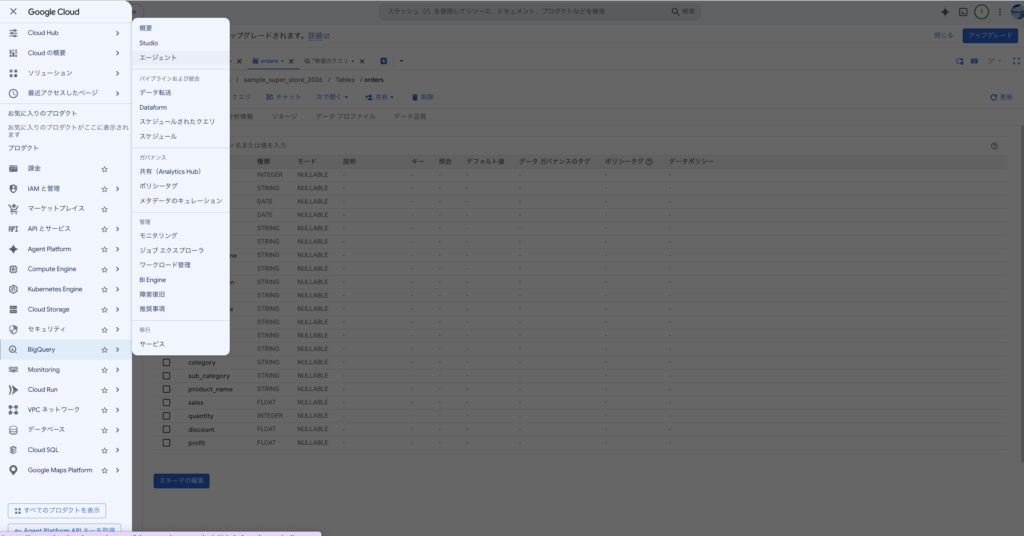Click the 更新 refresh button
The height and width of the screenshot is (536, 1024).
1001,97
